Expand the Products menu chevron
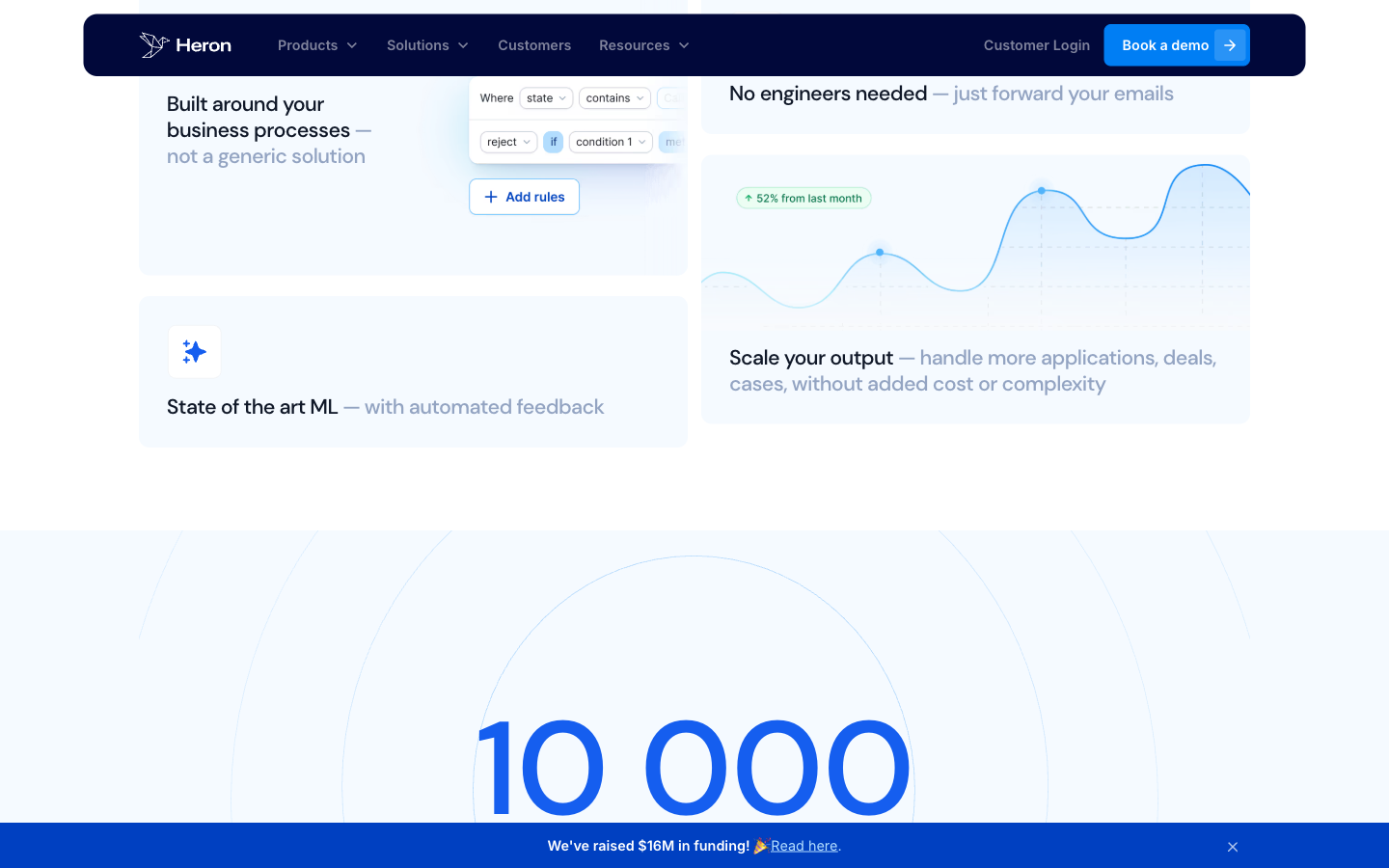 click(352, 45)
